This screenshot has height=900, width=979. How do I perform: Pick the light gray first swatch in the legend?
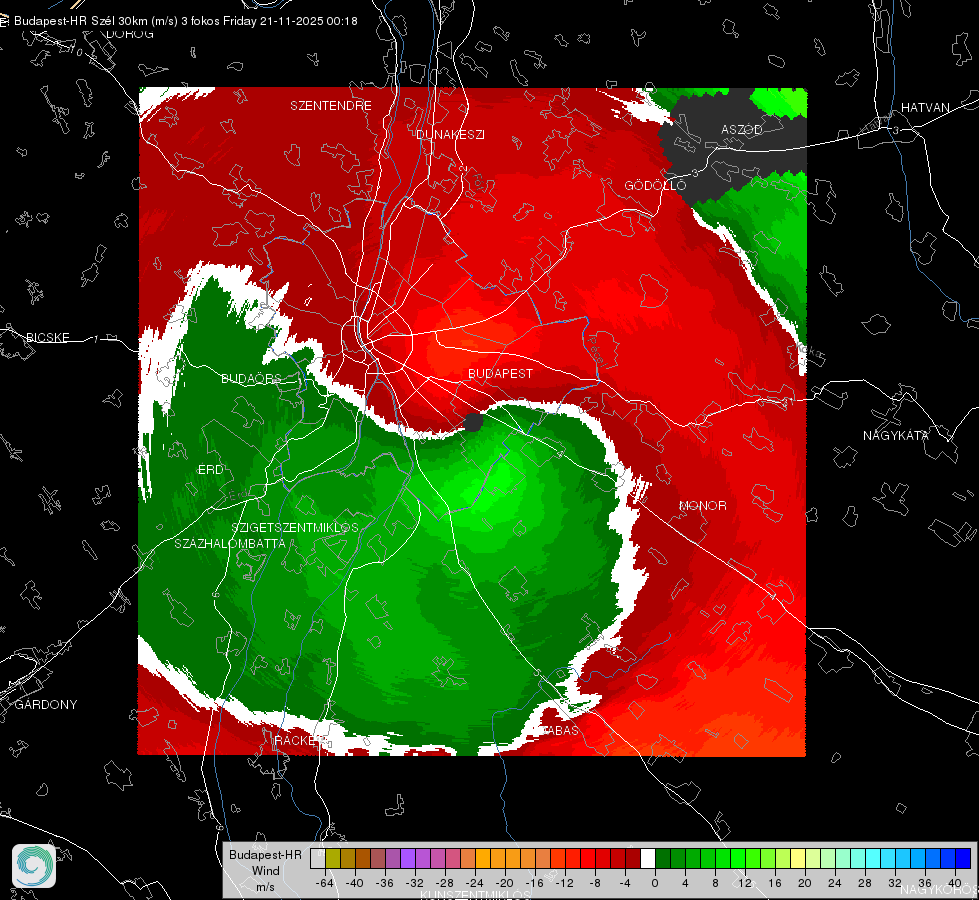pos(317,859)
